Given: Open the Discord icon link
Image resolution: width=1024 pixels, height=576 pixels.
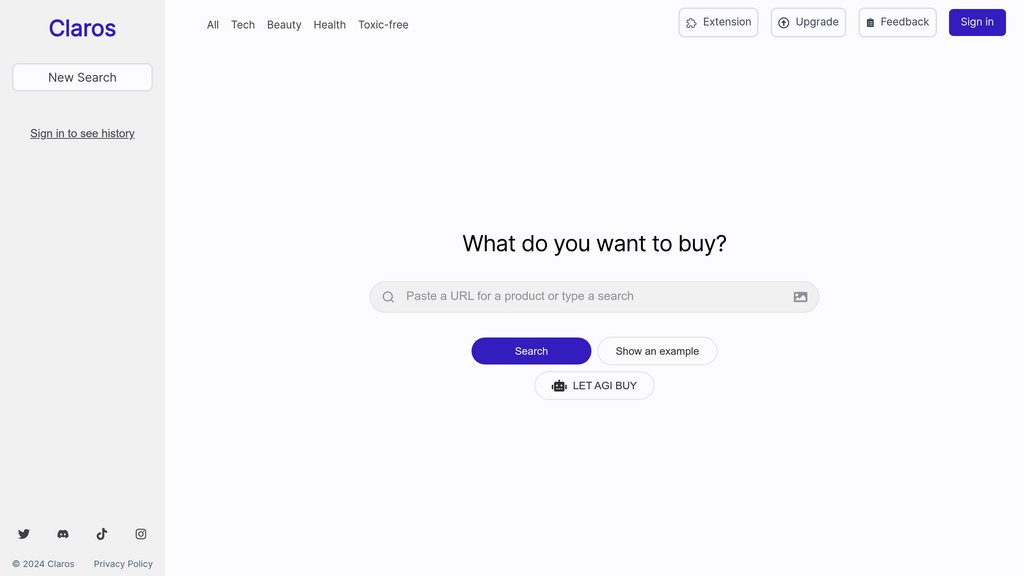Looking at the screenshot, I should [x=63, y=534].
